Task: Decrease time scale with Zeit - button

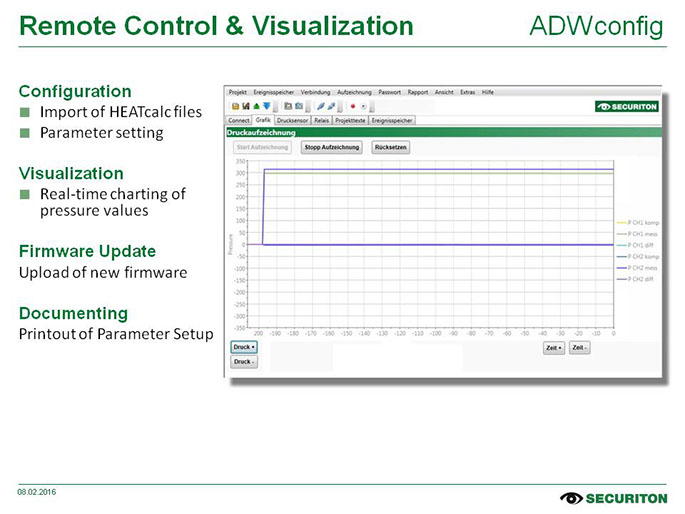Action: point(579,348)
